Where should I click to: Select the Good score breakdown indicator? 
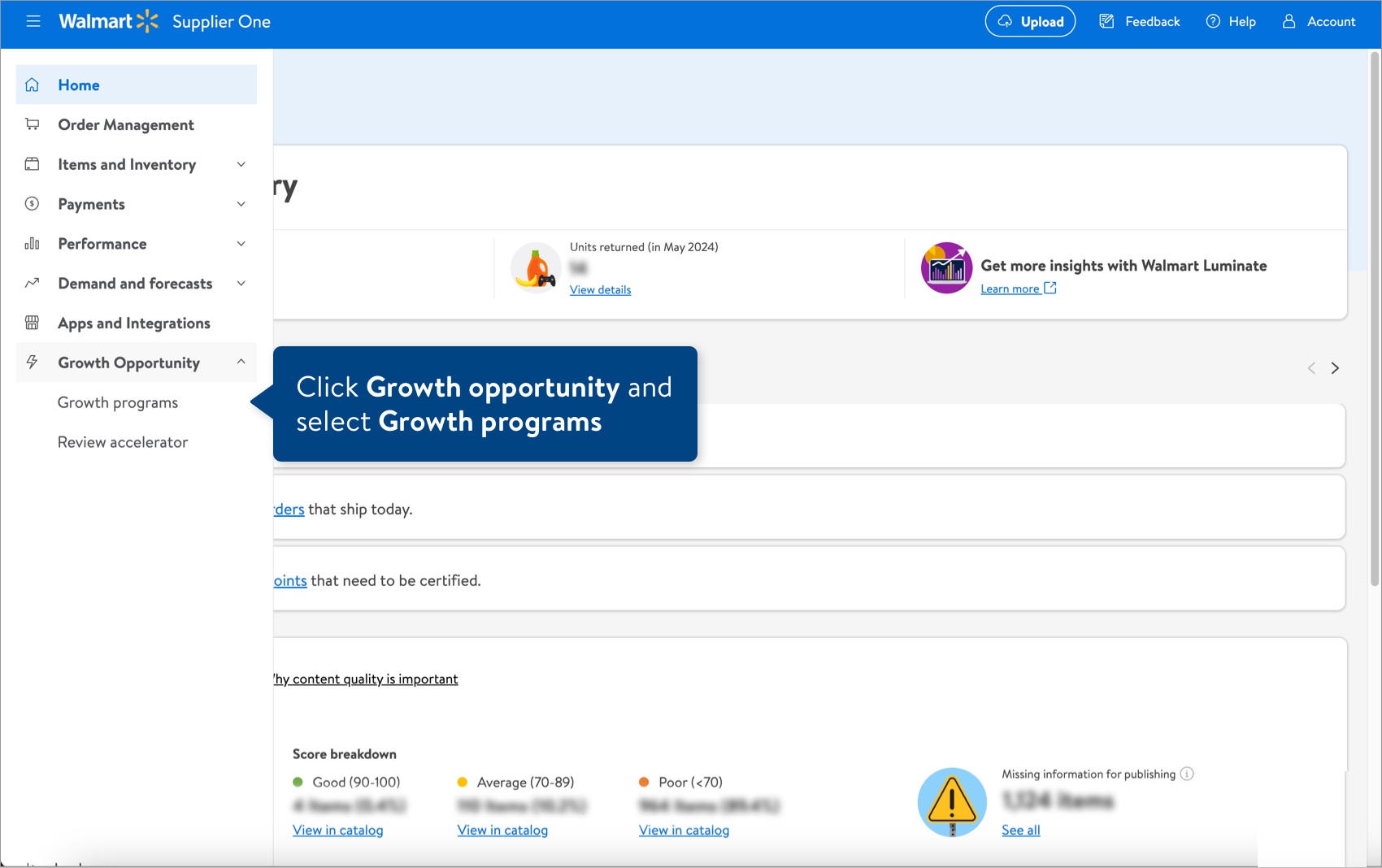[x=298, y=781]
